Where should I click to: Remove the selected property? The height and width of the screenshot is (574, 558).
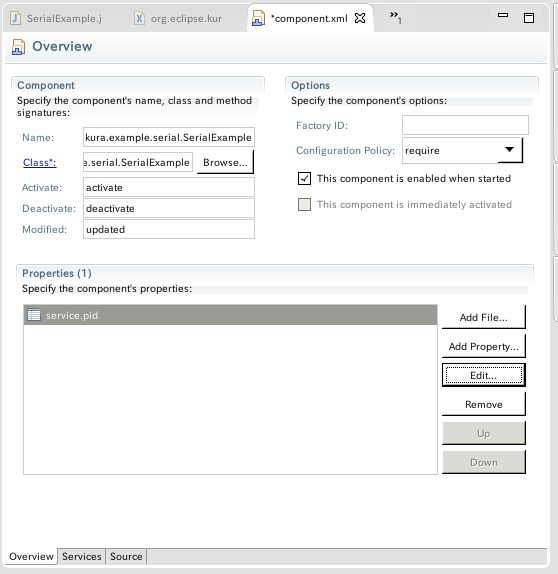[484, 404]
